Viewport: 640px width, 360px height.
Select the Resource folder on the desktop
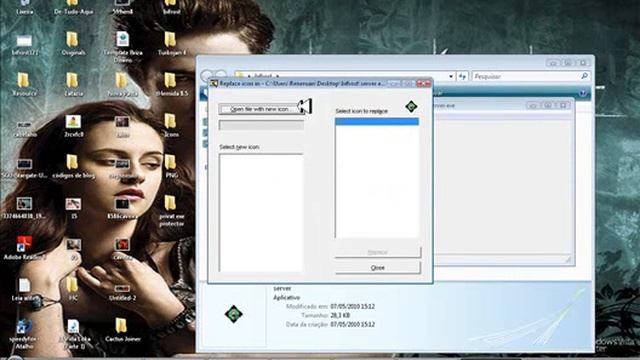[x=24, y=84]
